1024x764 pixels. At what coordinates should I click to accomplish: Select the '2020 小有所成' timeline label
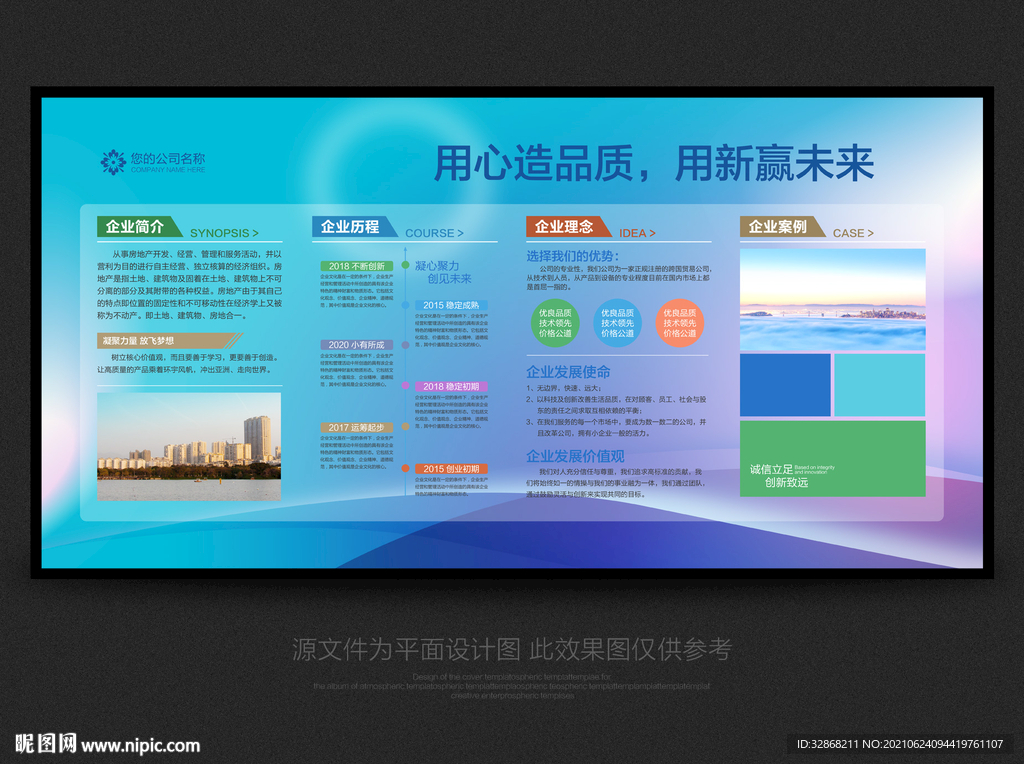click(x=357, y=345)
